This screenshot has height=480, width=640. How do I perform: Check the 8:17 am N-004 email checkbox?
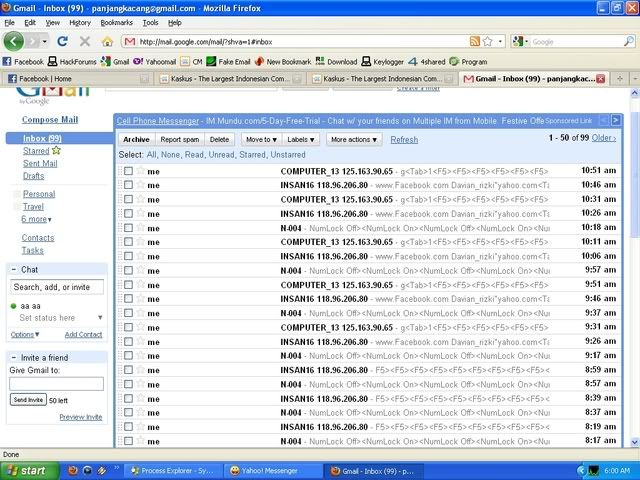pyautogui.click(x=129, y=441)
